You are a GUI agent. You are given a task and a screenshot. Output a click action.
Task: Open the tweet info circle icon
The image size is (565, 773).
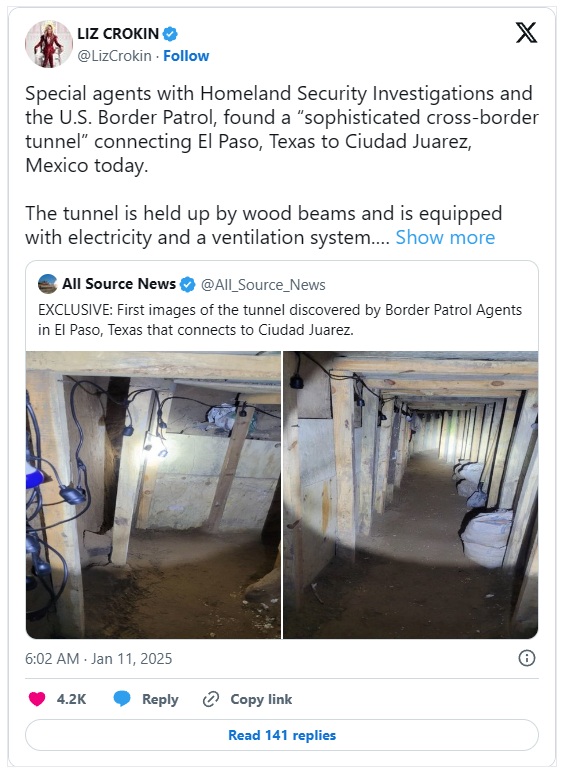click(x=527, y=658)
